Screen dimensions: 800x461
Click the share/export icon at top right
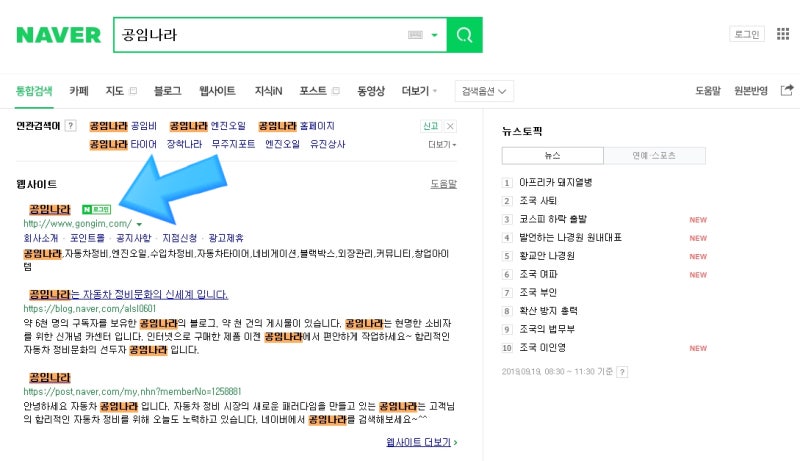pos(787,90)
